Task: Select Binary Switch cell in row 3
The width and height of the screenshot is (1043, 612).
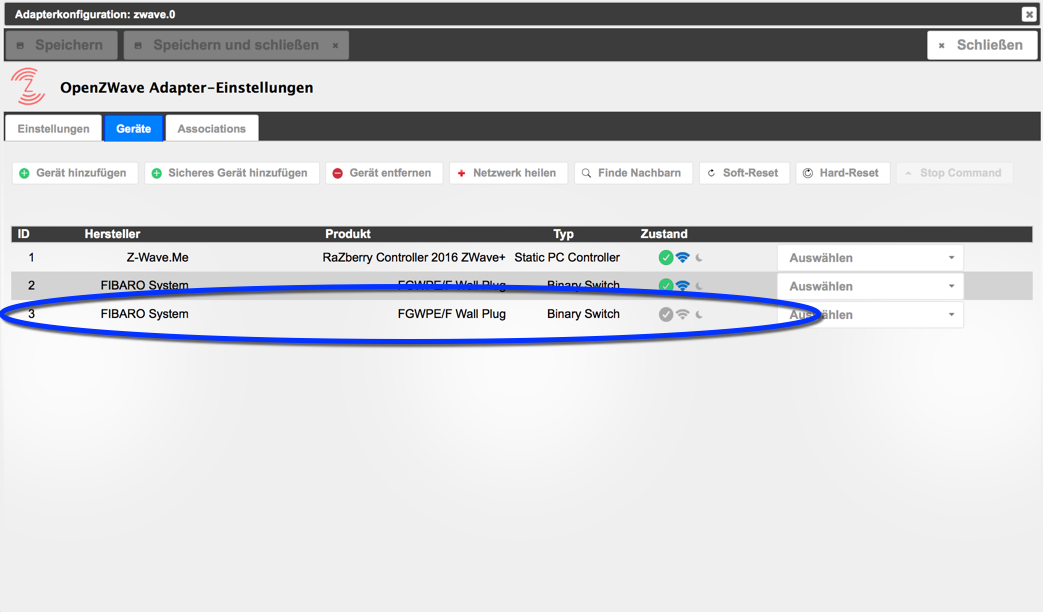Action: point(583,314)
